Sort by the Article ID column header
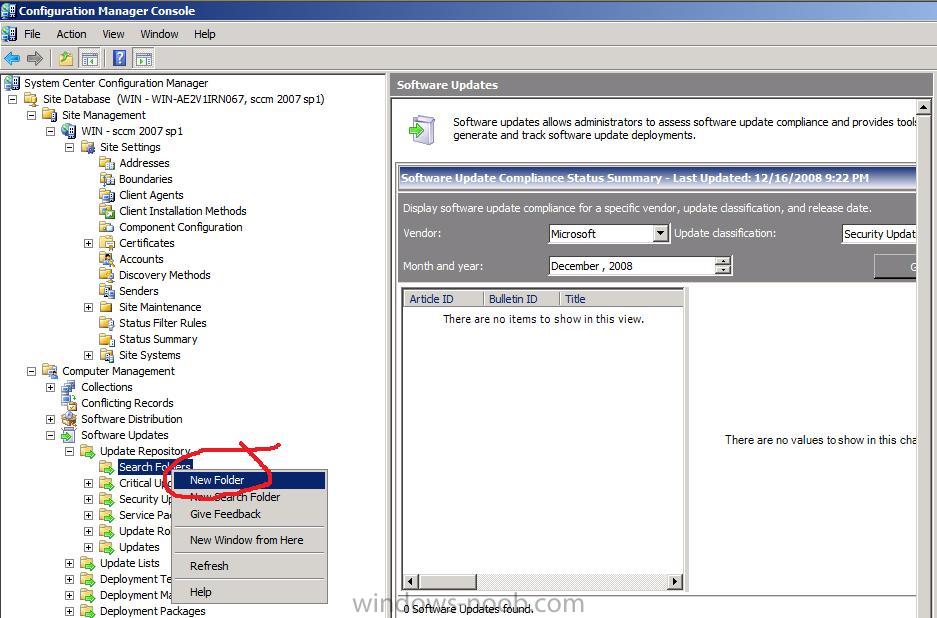Image resolution: width=937 pixels, height=618 pixels. coord(443,299)
